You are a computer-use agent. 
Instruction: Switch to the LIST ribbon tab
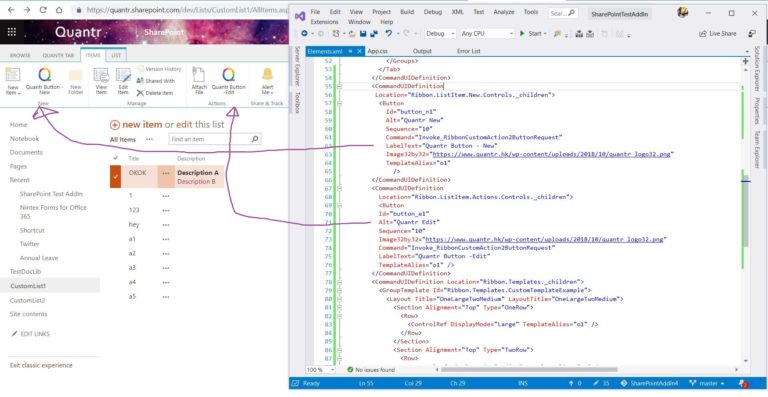(x=116, y=55)
